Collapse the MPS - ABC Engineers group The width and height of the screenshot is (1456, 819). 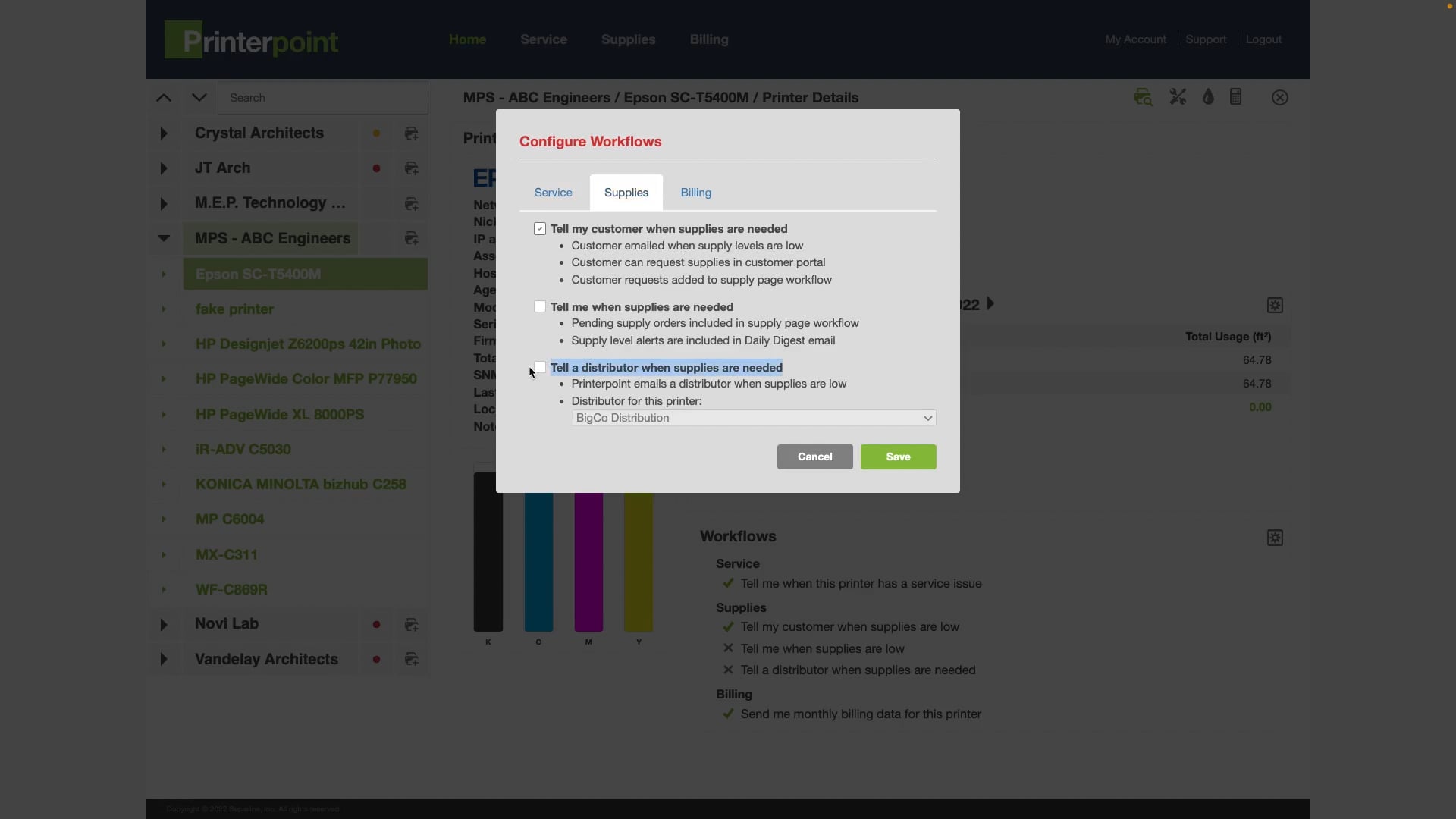(x=164, y=238)
